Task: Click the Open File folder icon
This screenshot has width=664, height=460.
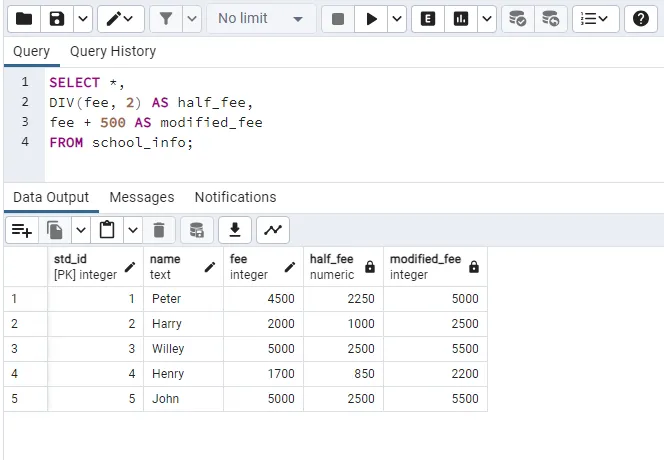Action: [x=24, y=19]
